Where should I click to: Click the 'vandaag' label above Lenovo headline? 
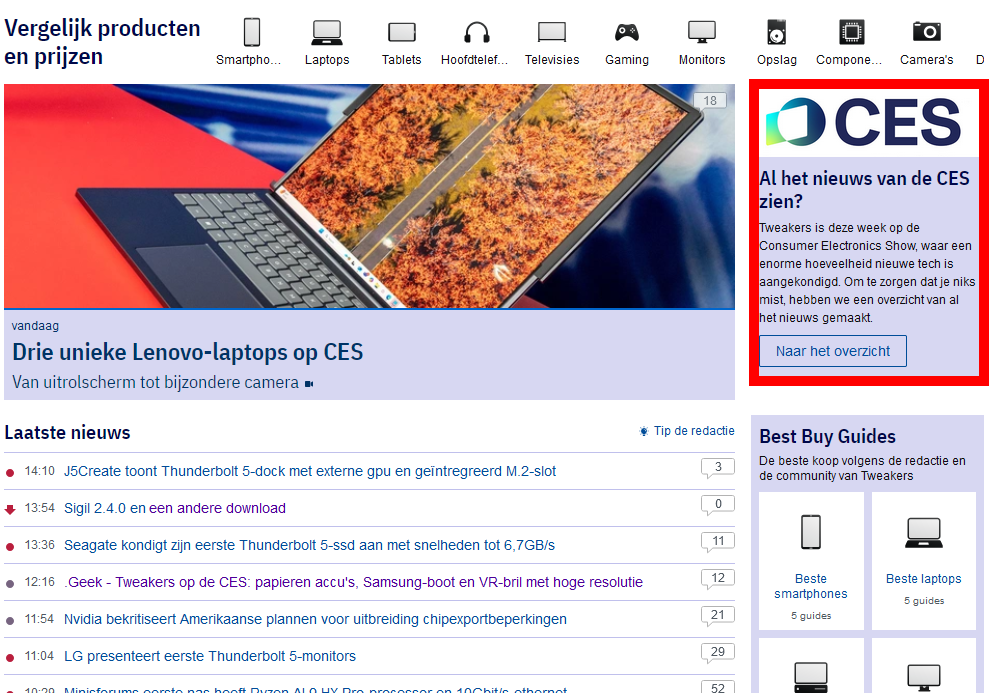point(35,326)
